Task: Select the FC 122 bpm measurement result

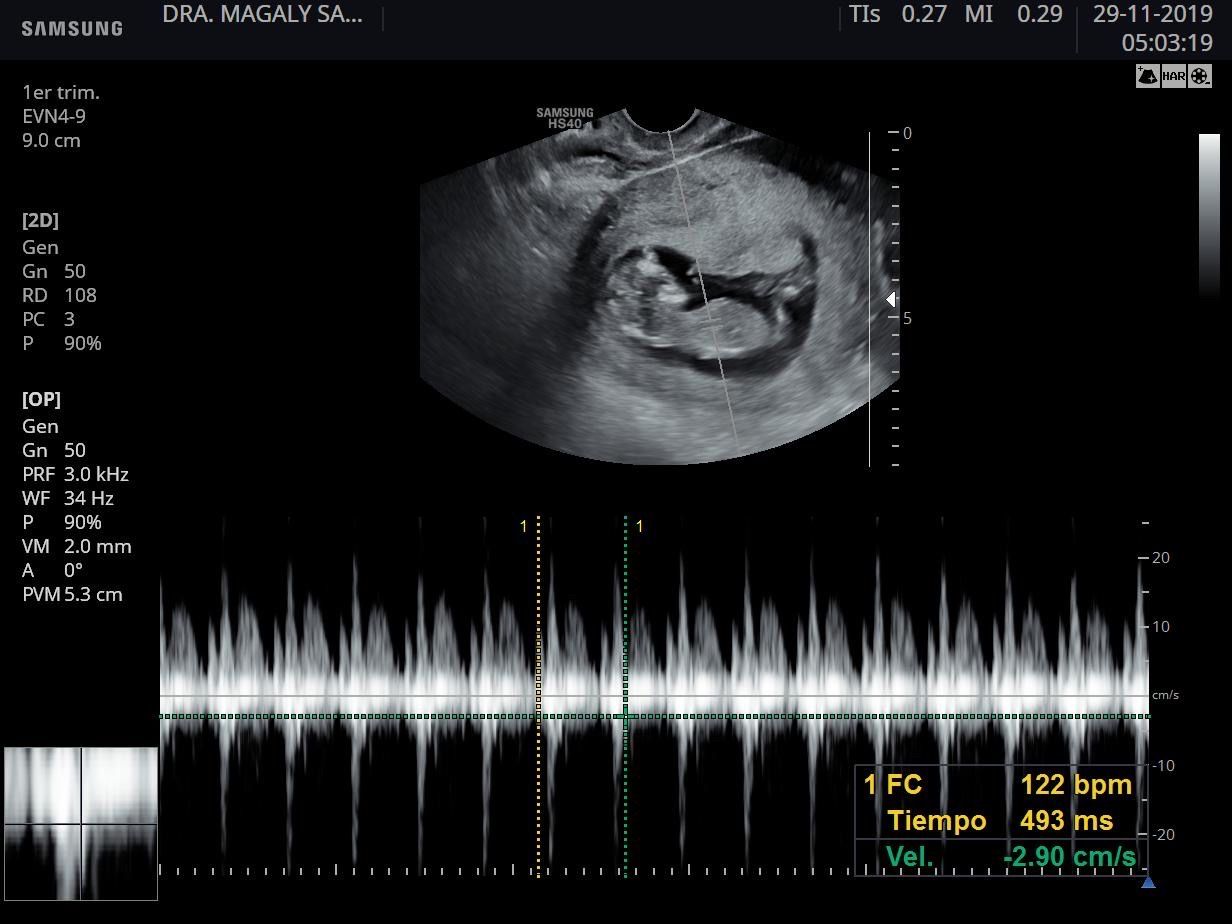Action: coord(998,785)
